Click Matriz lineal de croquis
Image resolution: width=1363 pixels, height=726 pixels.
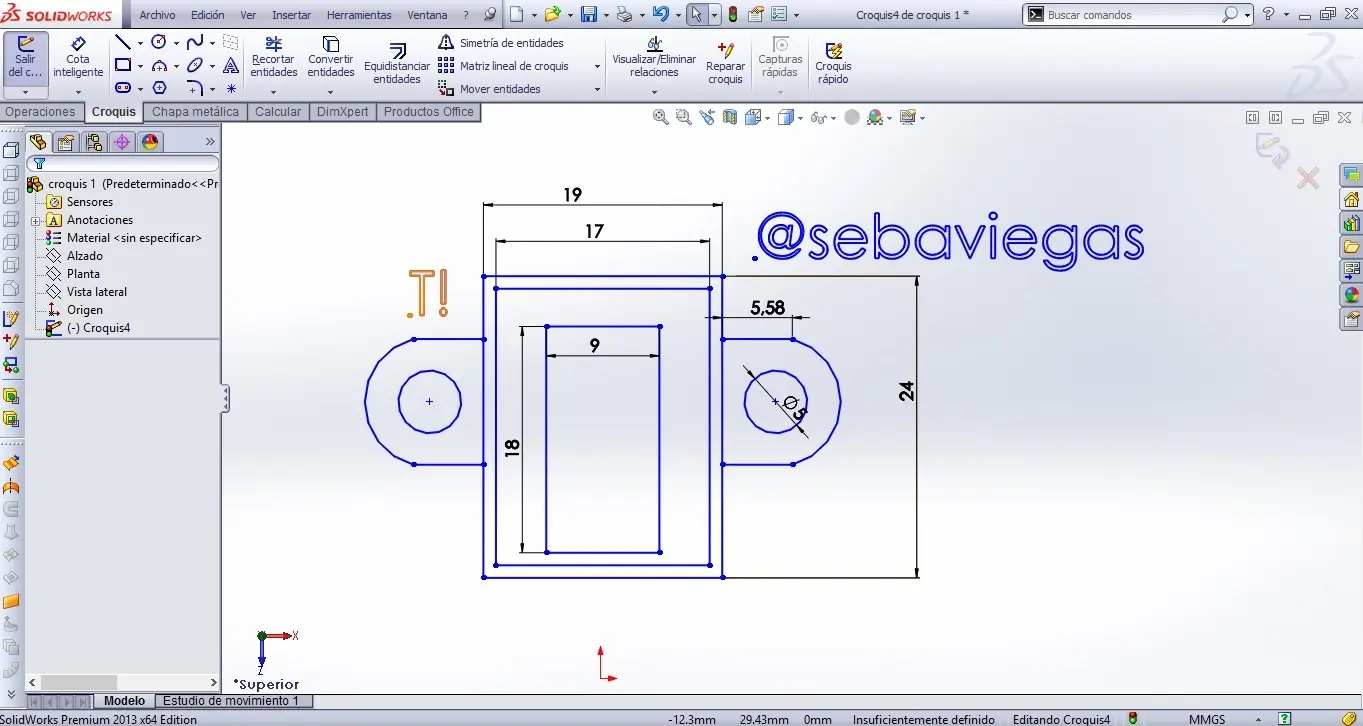tap(503, 66)
